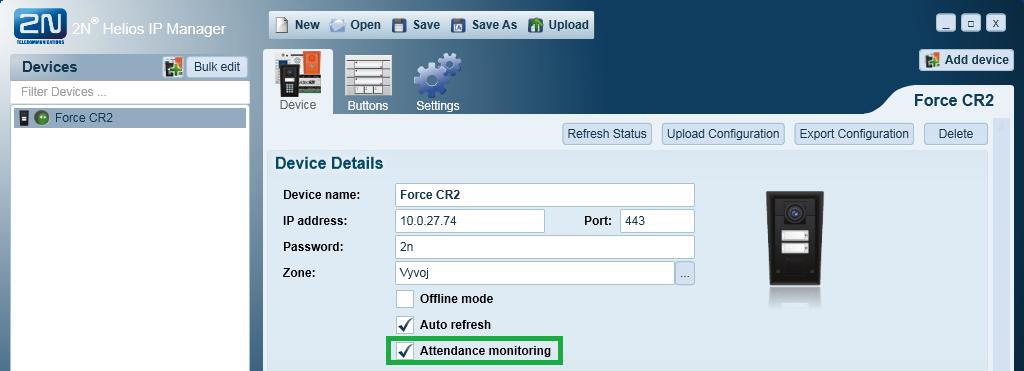This screenshot has height=371, width=1024.
Task: Choose Save As in the toolbar
Action: click(x=485, y=25)
